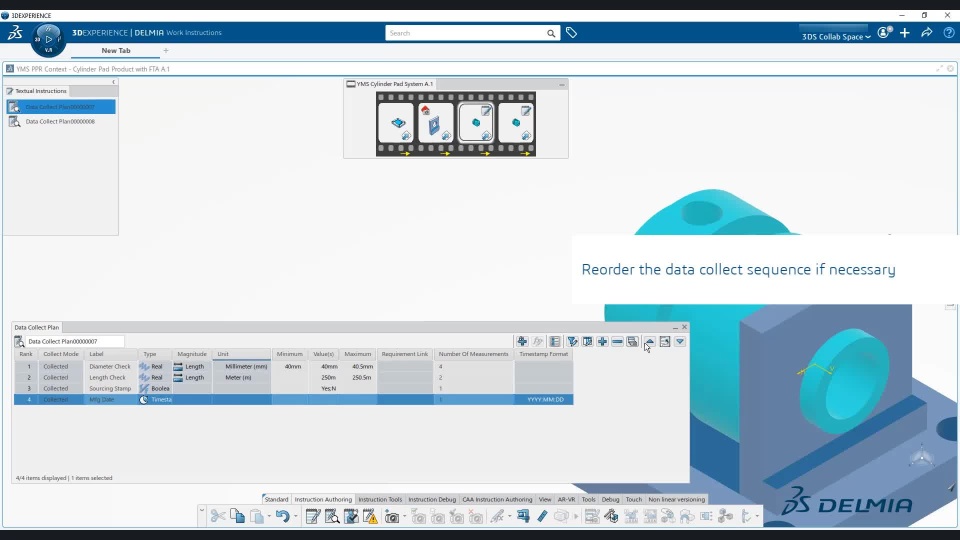This screenshot has width=960, height=540.
Task: Click the Paste icon in the bottom toolbar
Action: pos(257,517)
